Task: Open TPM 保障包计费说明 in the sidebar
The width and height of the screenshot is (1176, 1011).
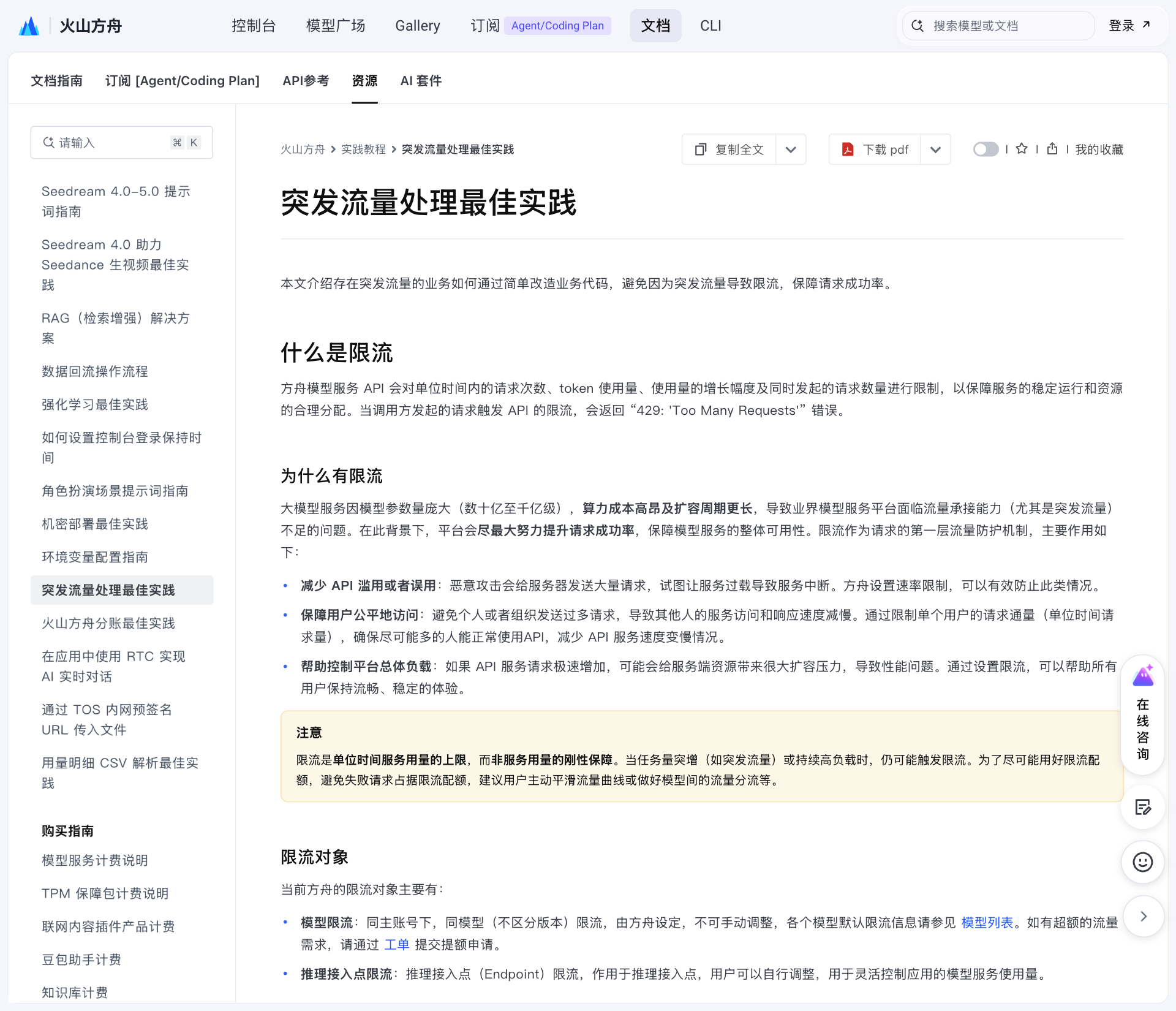Action: [x=105, y=893]
